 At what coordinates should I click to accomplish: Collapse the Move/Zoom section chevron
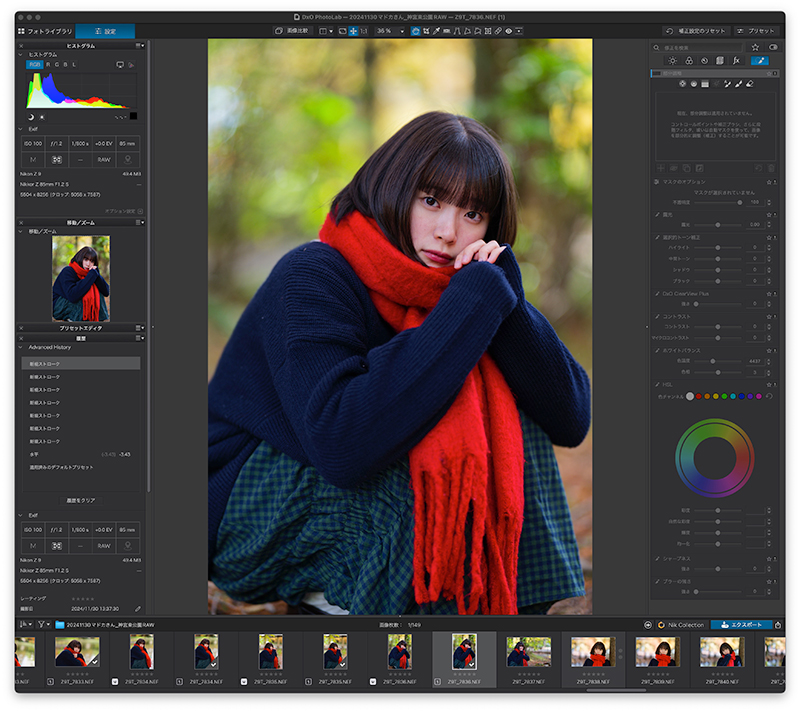pos(21,232)
